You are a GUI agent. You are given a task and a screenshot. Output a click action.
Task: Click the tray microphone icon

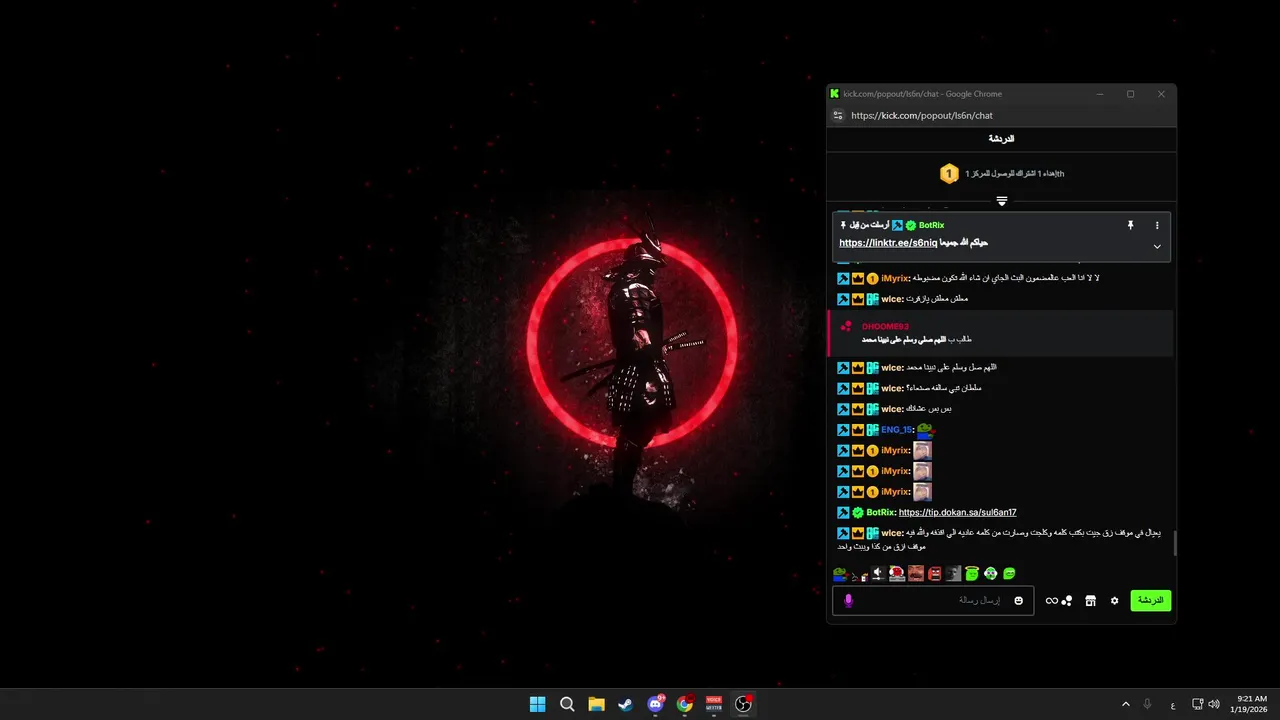[1147, 704]
